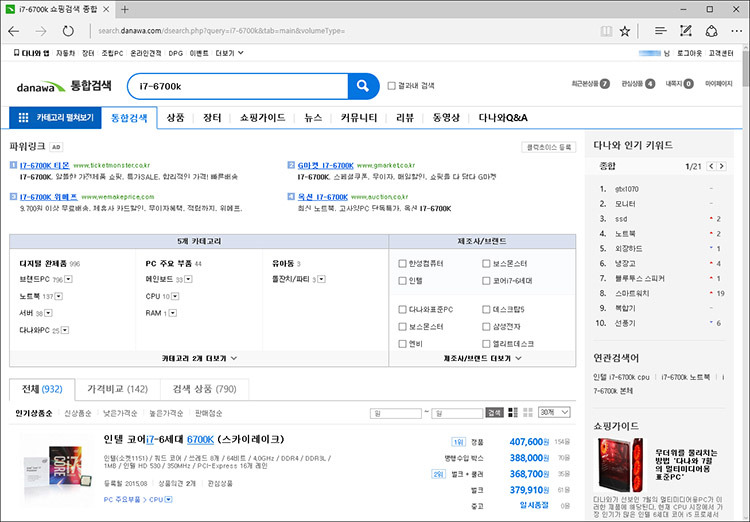Open 관심상품 count badge 4

[650, 84]
